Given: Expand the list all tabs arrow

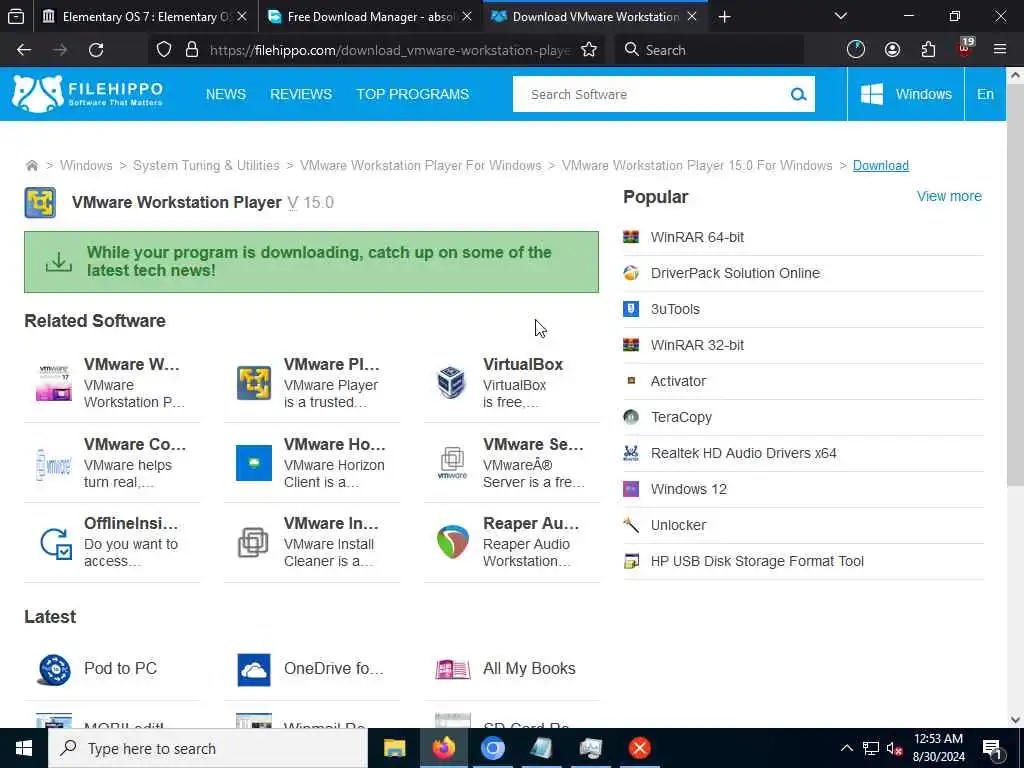Looking at the screenshot, I should [x=841, y=16].
